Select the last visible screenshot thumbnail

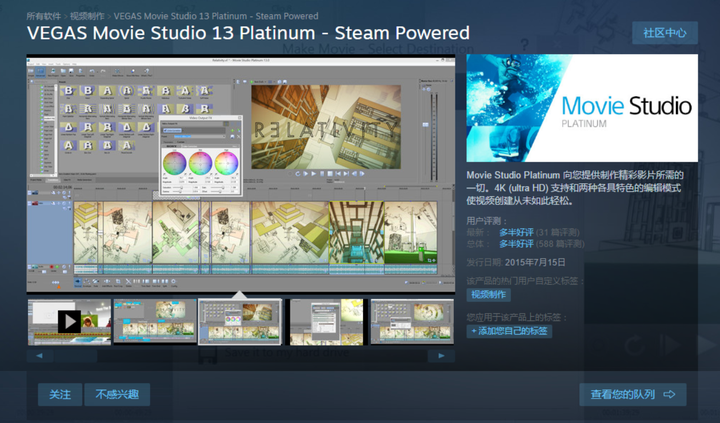412,321
